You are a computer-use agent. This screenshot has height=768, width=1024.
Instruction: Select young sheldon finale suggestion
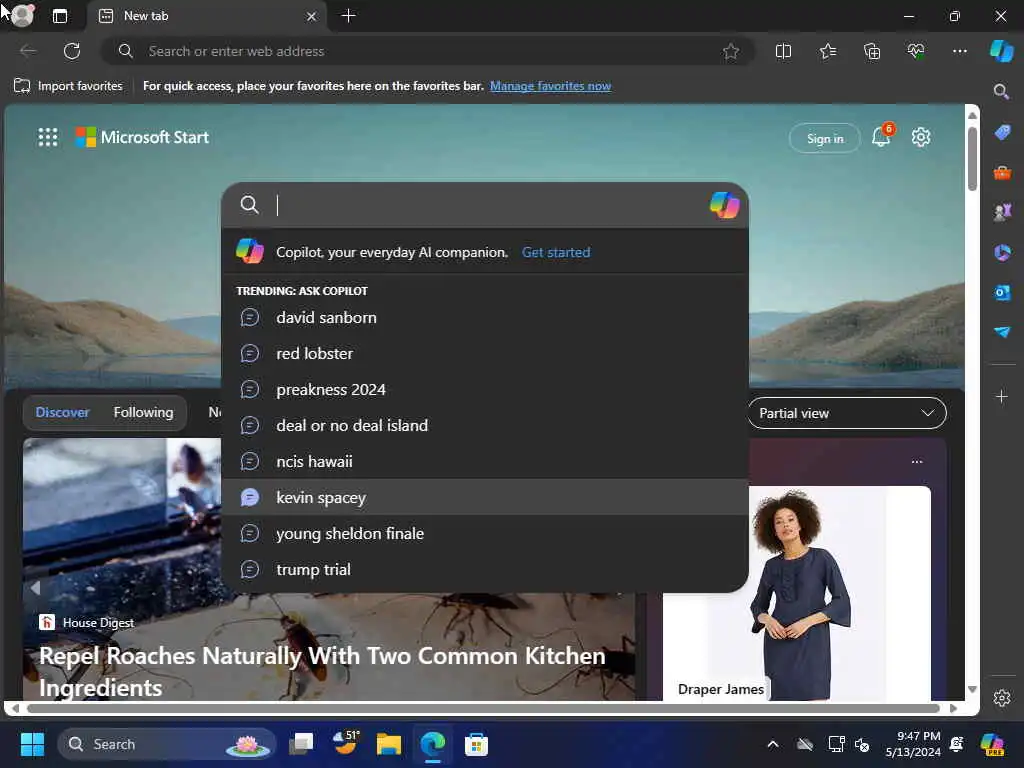pos(485,533)
